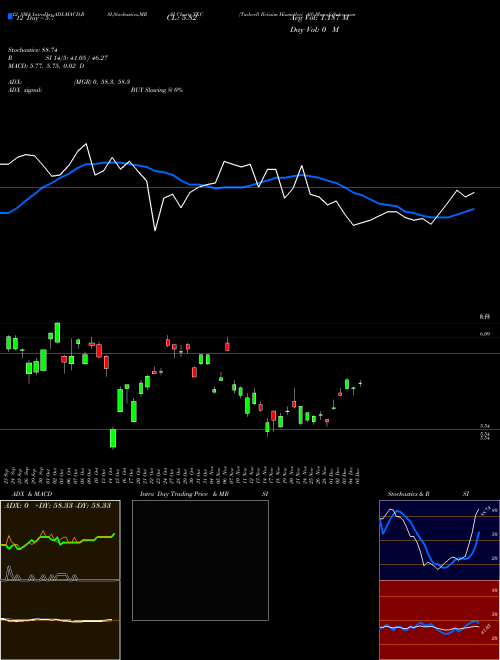Click the 'BUY Slowing @ 0%' signal text

coord(157,90)
